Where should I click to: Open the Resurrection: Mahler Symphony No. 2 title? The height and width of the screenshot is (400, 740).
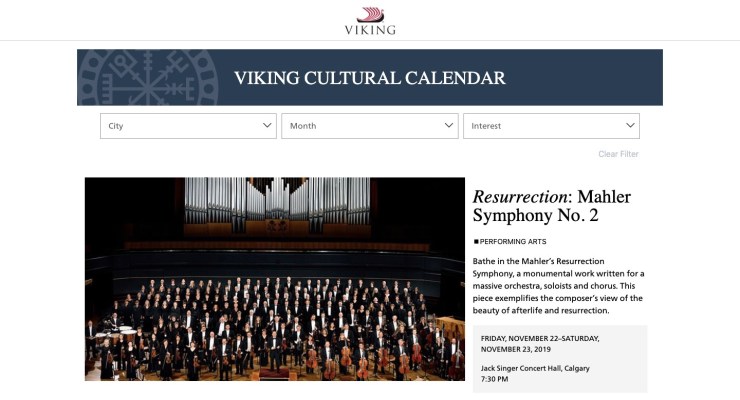point(551,206)
